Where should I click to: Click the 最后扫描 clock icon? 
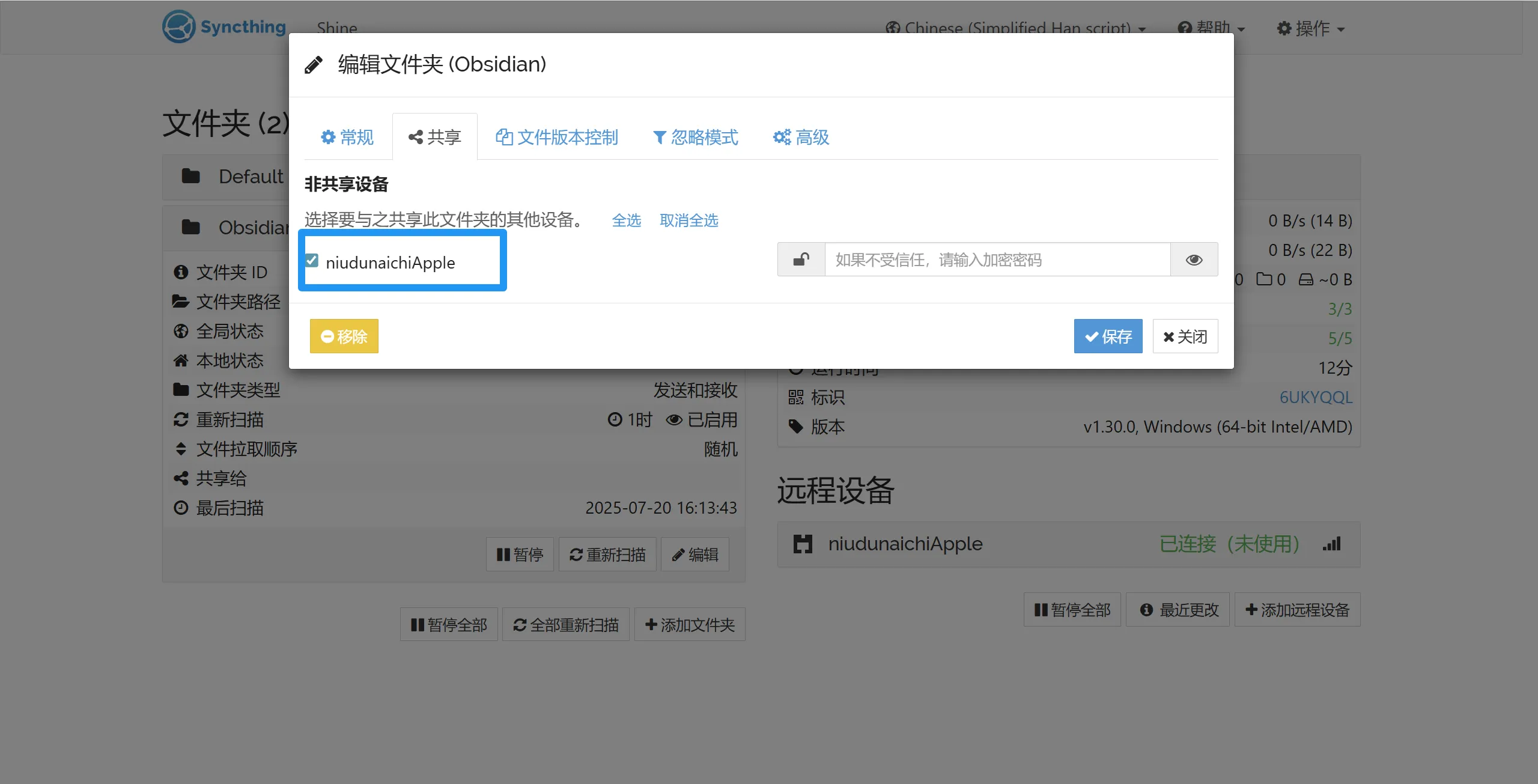coord(181,508)
